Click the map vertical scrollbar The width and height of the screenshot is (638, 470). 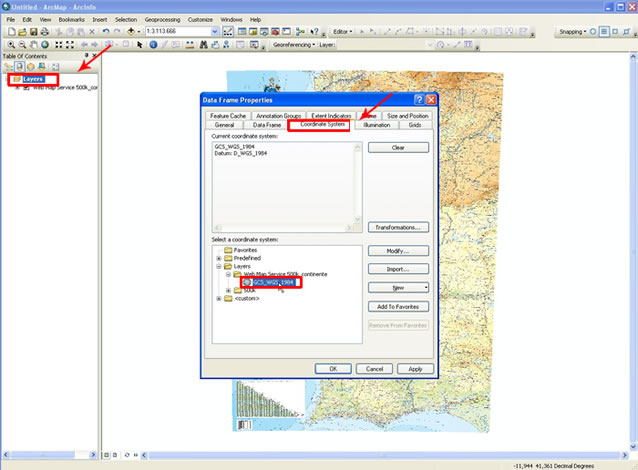click(x=633, y=251)
